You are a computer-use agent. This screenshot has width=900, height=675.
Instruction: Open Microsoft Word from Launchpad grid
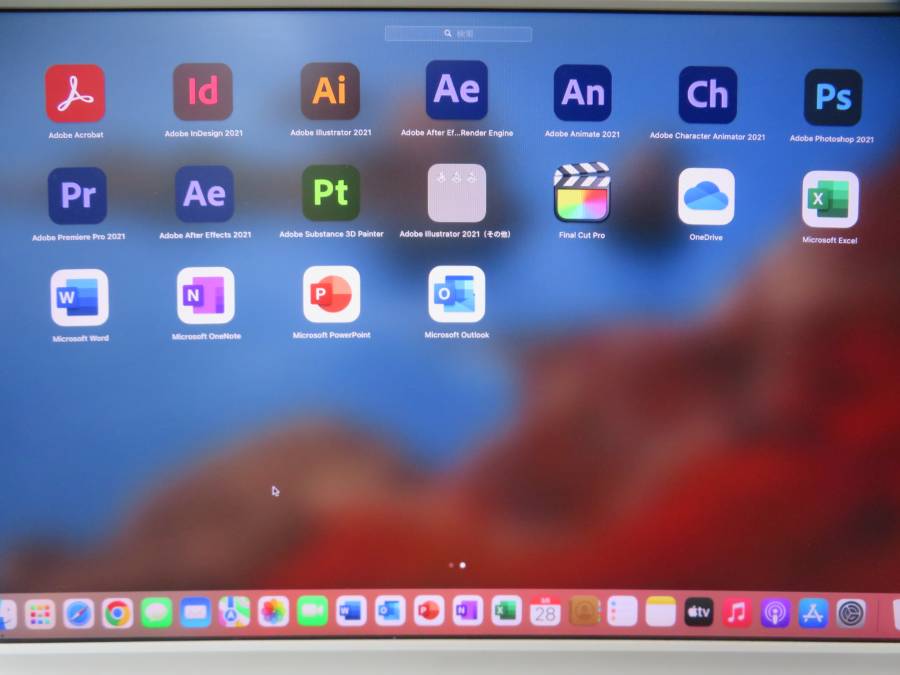coord(80,297)
